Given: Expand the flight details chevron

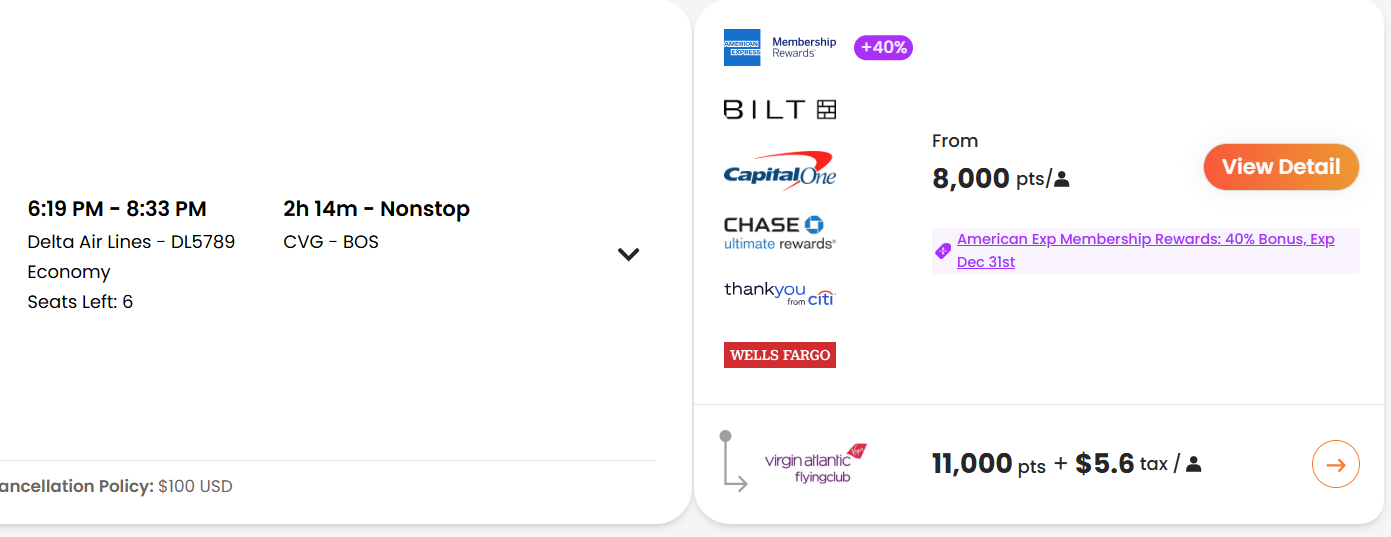Looking at the screenshot, I should pos(628,254).
